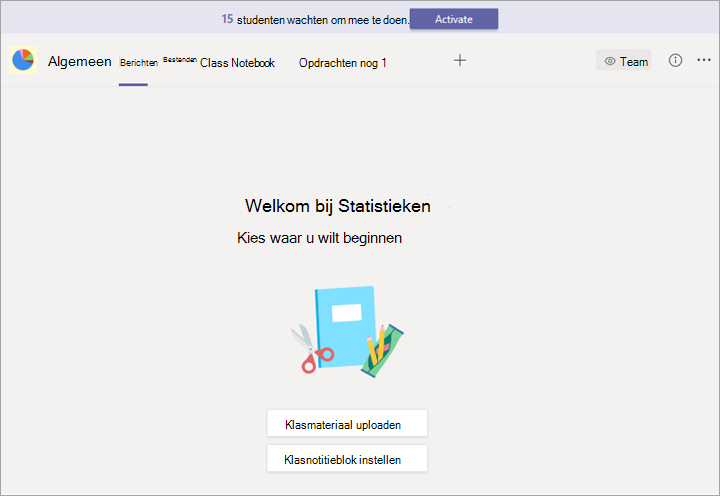Click the Team visibility button
720x496 pixels.
(x=624, y=61)
